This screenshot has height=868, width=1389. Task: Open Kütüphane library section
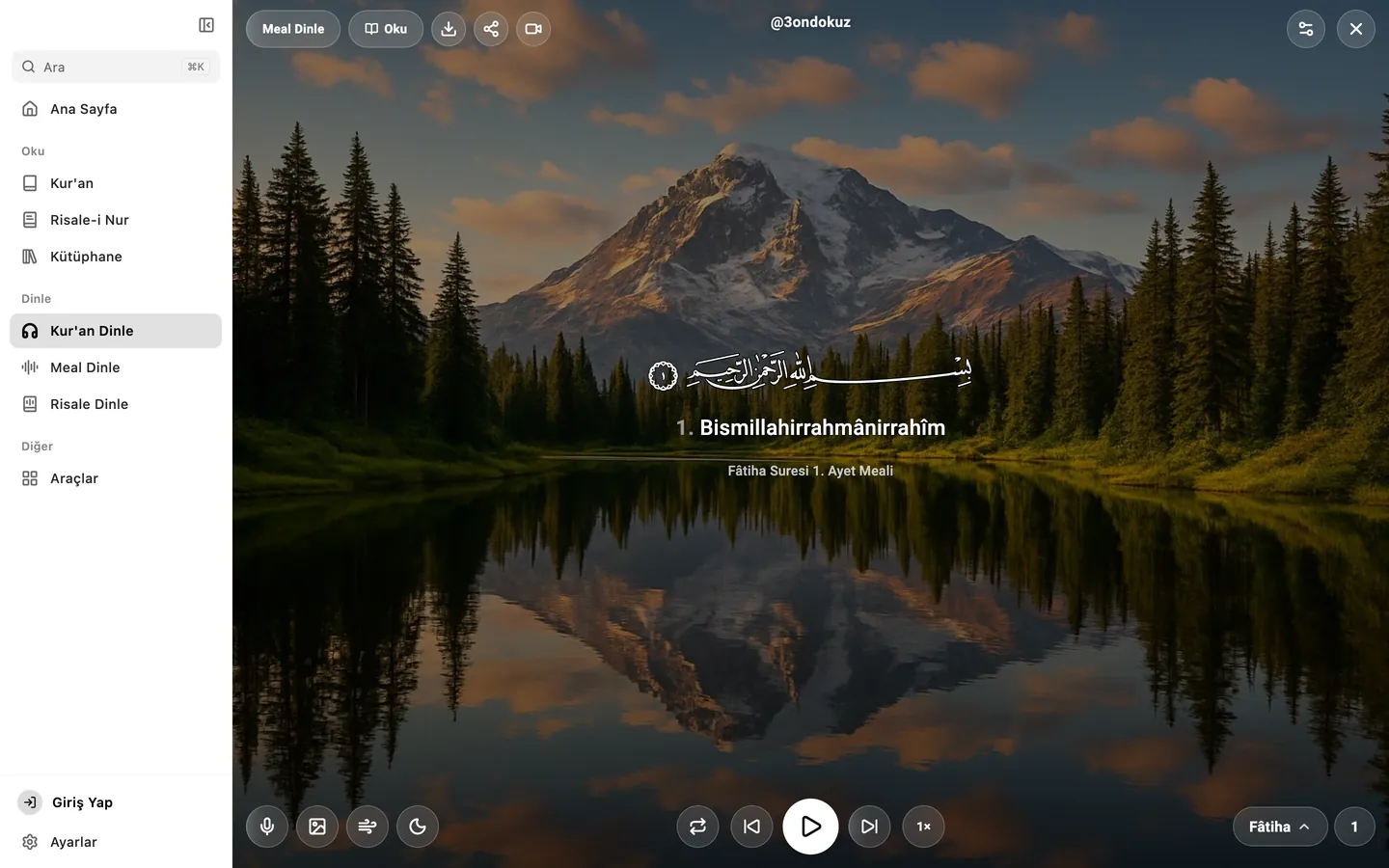tap(116, 257)
